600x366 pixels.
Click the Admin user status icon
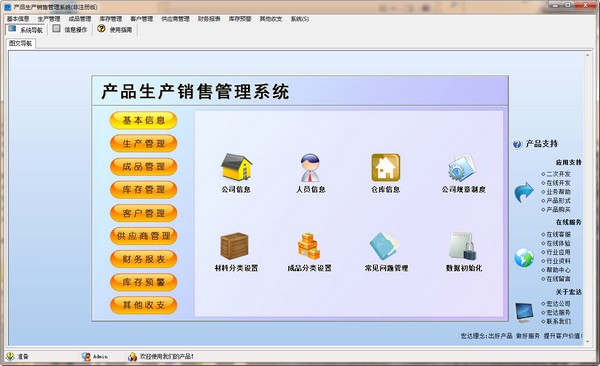click(86, 356)
